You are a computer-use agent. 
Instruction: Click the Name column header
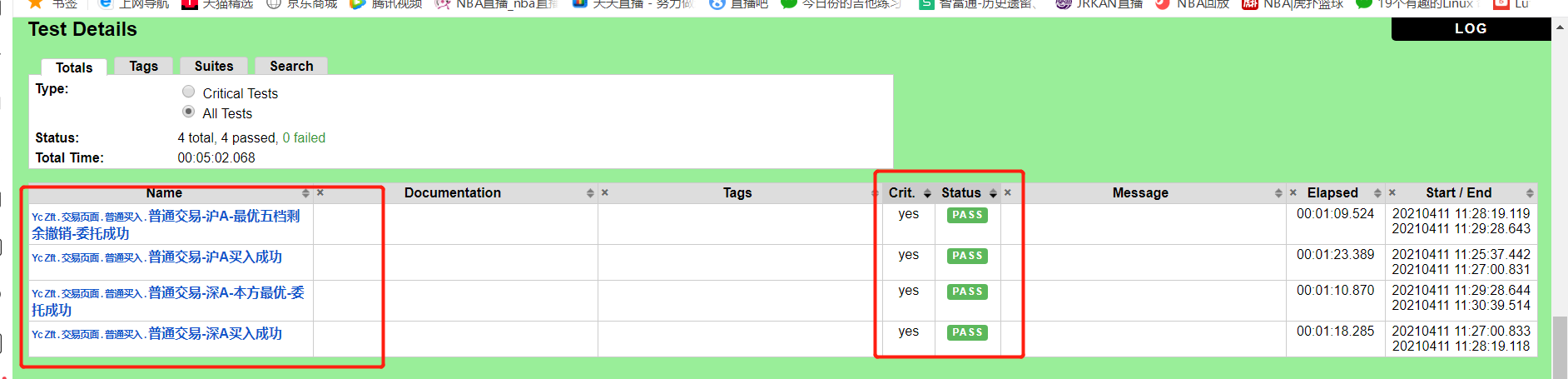(x=164, y=192)
